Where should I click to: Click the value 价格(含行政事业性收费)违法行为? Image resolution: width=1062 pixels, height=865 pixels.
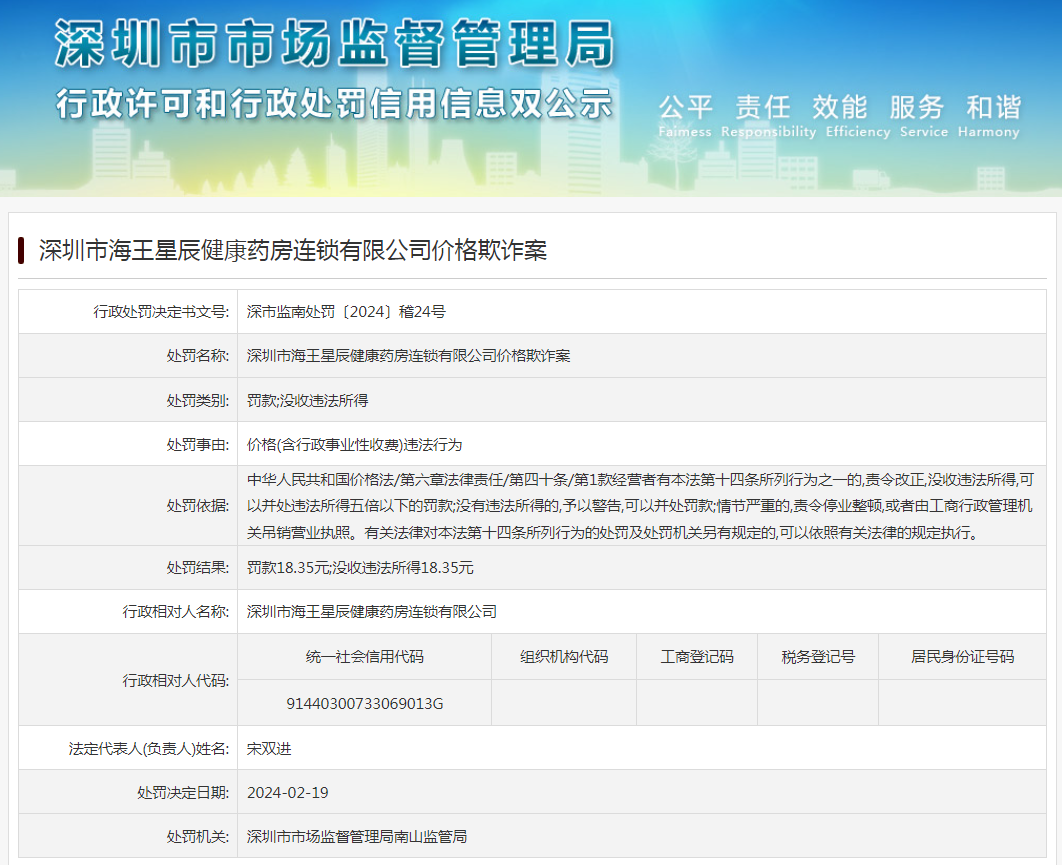[354, 445]
